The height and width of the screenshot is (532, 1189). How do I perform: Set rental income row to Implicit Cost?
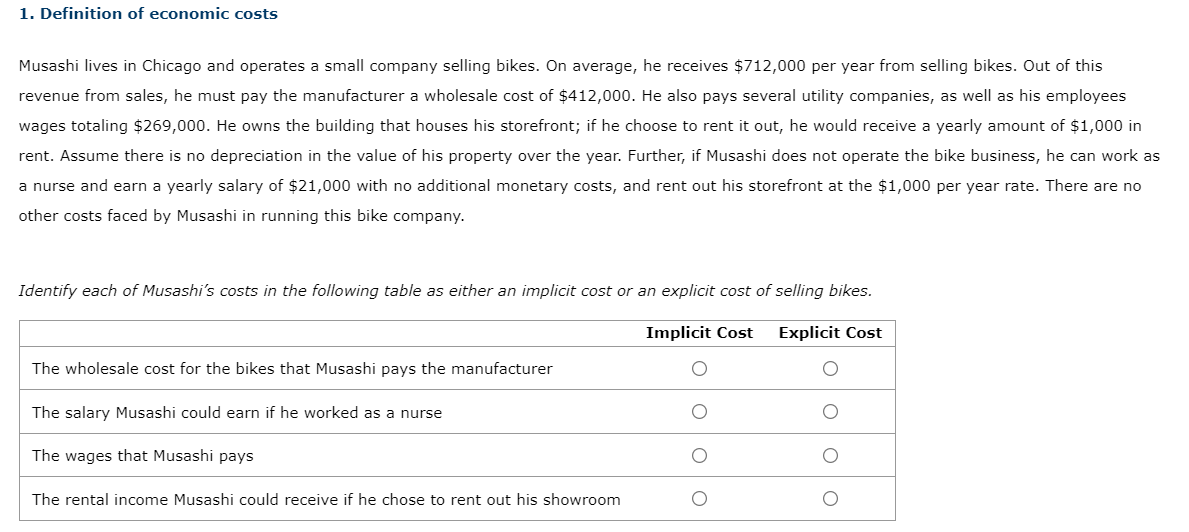point(699,499)
